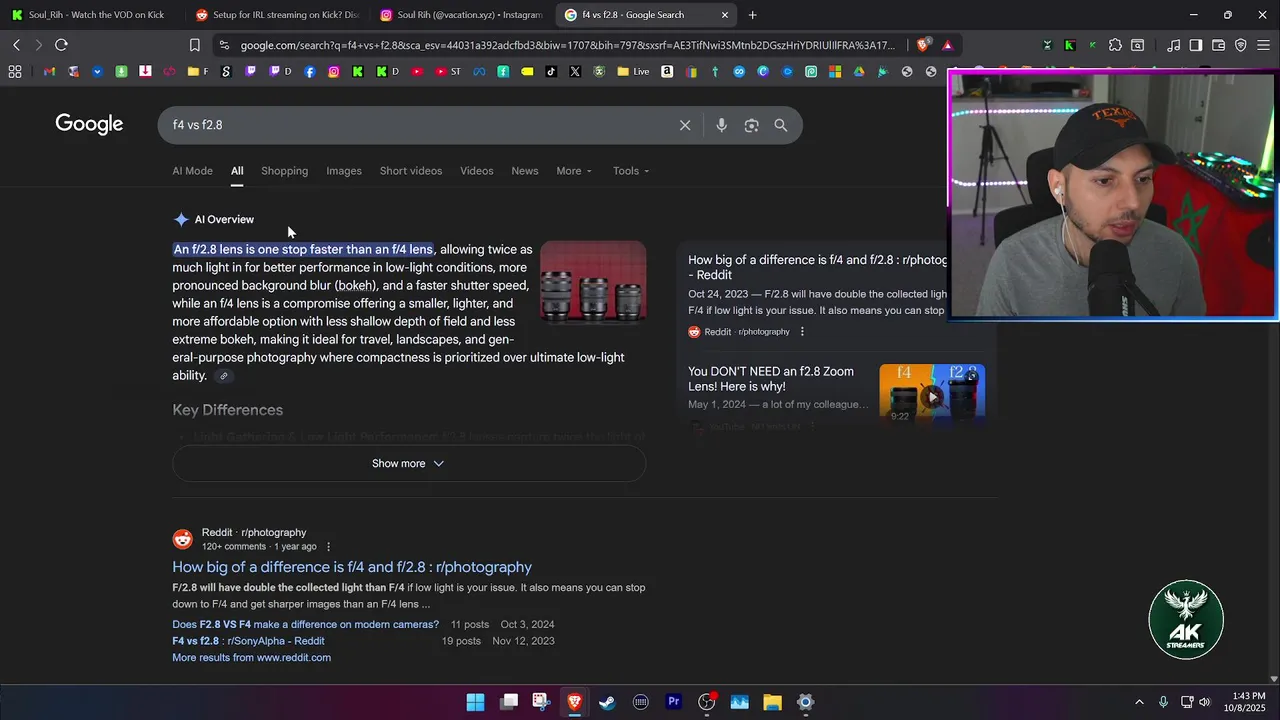Screen dimensions: 1280x720
Task: Open Google Lens image search
Action: pos(751,125)
